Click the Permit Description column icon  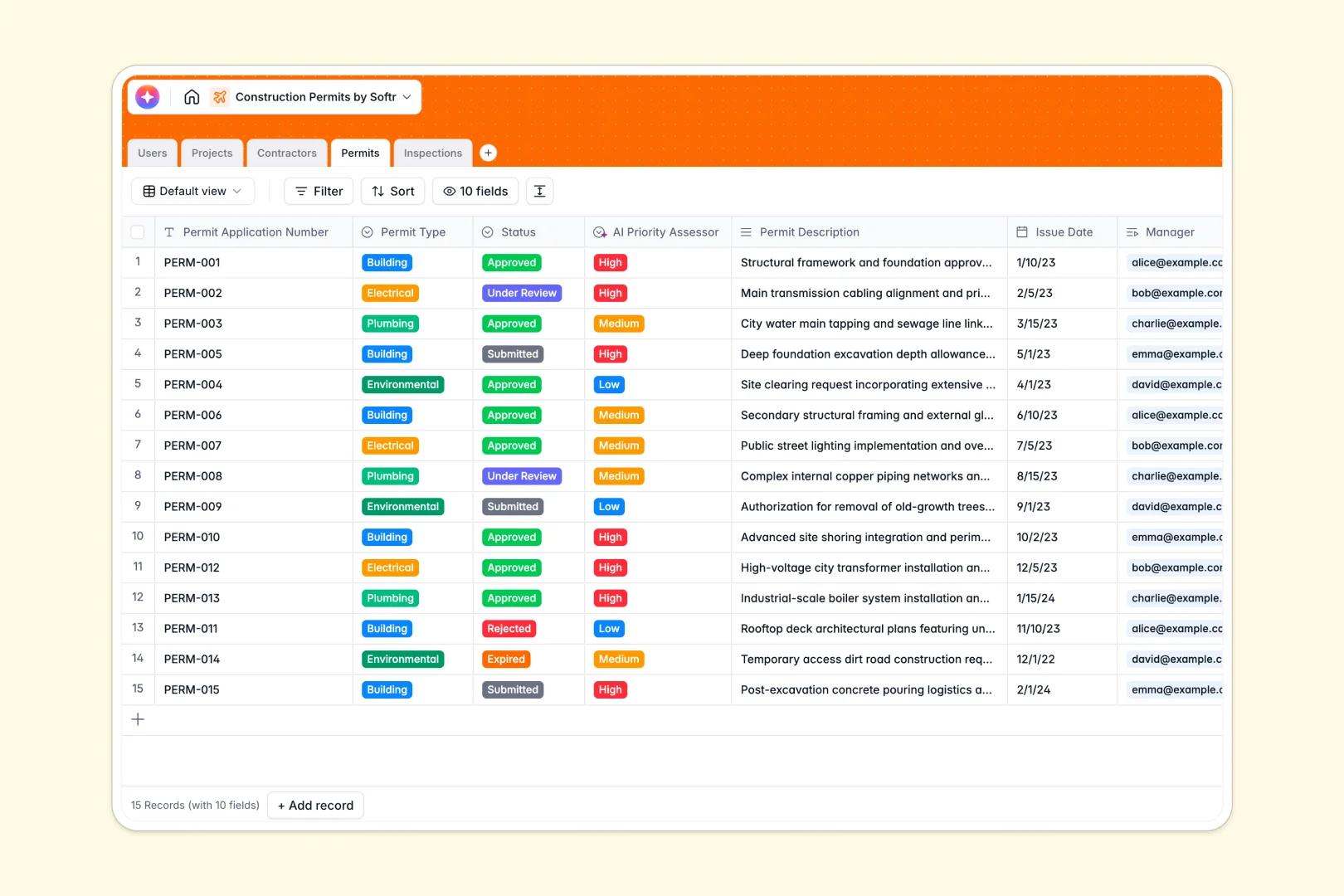point(746,232)
